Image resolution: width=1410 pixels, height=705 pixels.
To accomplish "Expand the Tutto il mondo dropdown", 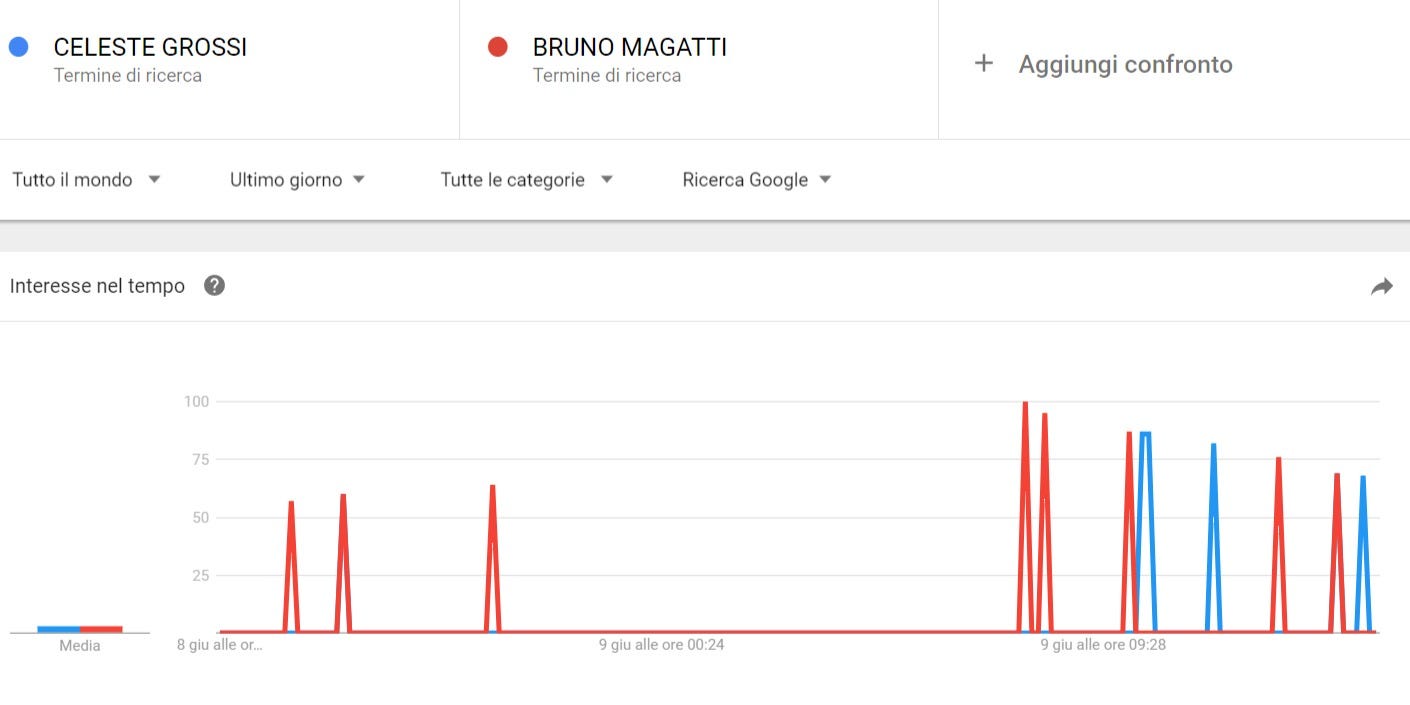I will pos(86,180).
